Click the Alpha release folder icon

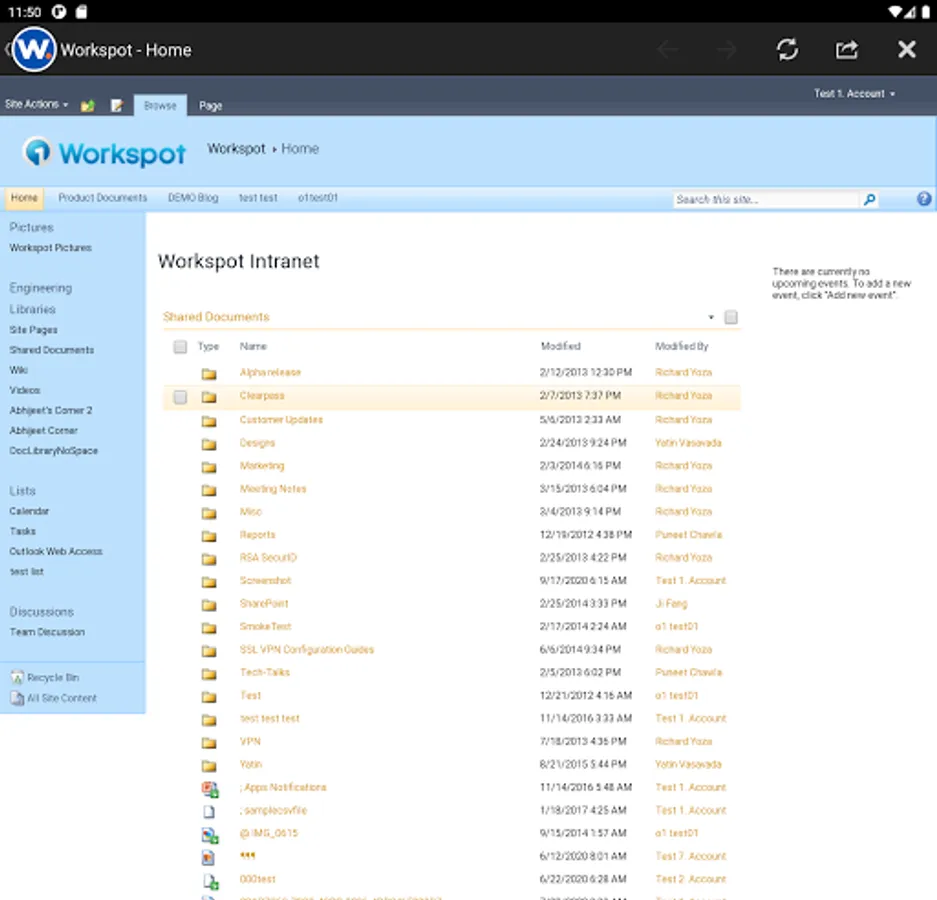pos(209,374)
